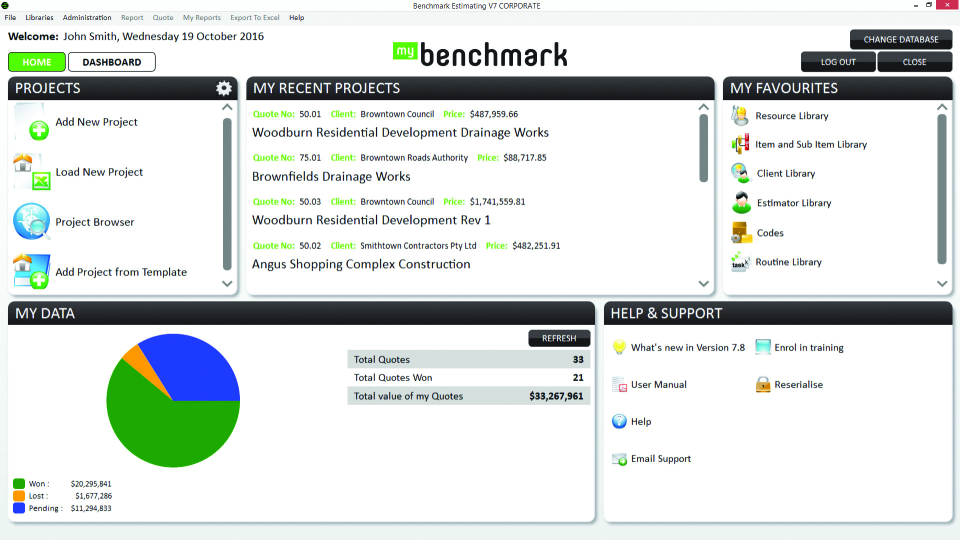Open Woodburn Residential Development Rev 1
The width and height of the screenshot is (960, 540).
click(371, 220)
